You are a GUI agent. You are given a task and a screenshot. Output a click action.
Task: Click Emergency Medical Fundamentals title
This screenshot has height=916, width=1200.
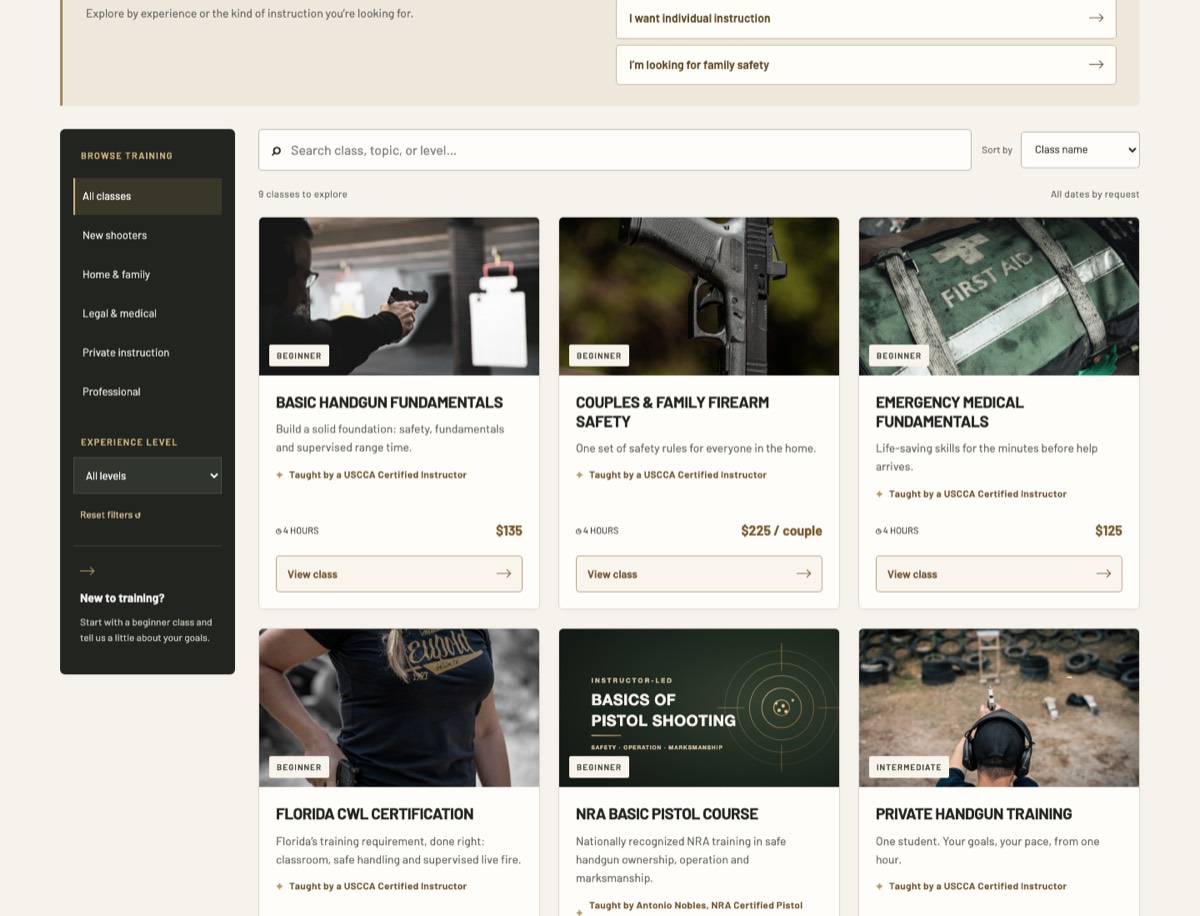click(950, 412)
